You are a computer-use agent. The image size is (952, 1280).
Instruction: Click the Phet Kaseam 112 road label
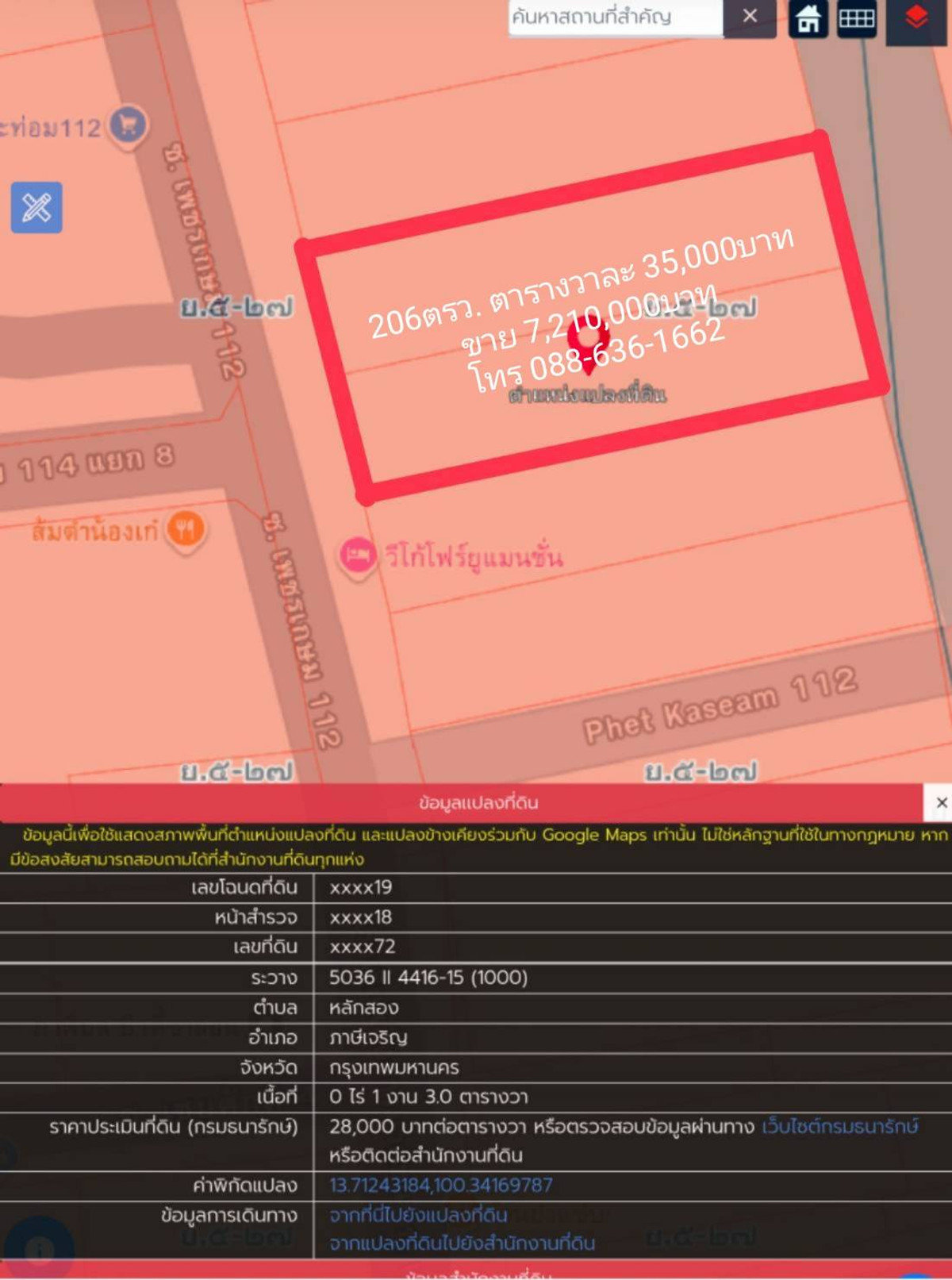[x=720, y=705]
